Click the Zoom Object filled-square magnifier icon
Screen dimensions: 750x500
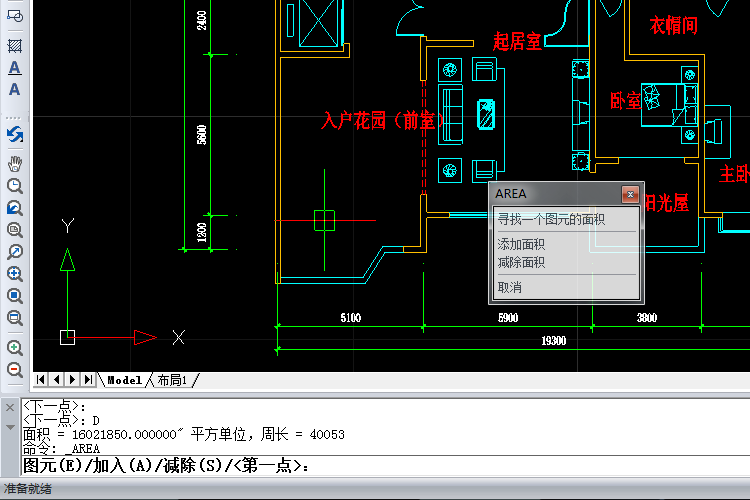tap(15, 296)
